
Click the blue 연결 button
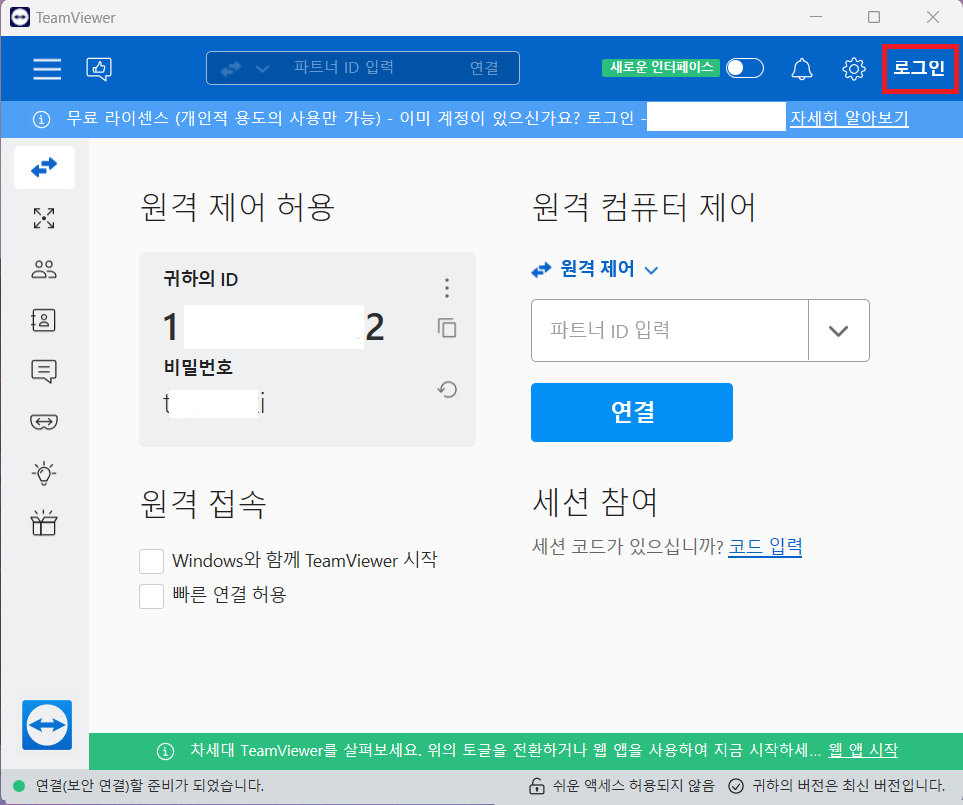coord(631,412)
